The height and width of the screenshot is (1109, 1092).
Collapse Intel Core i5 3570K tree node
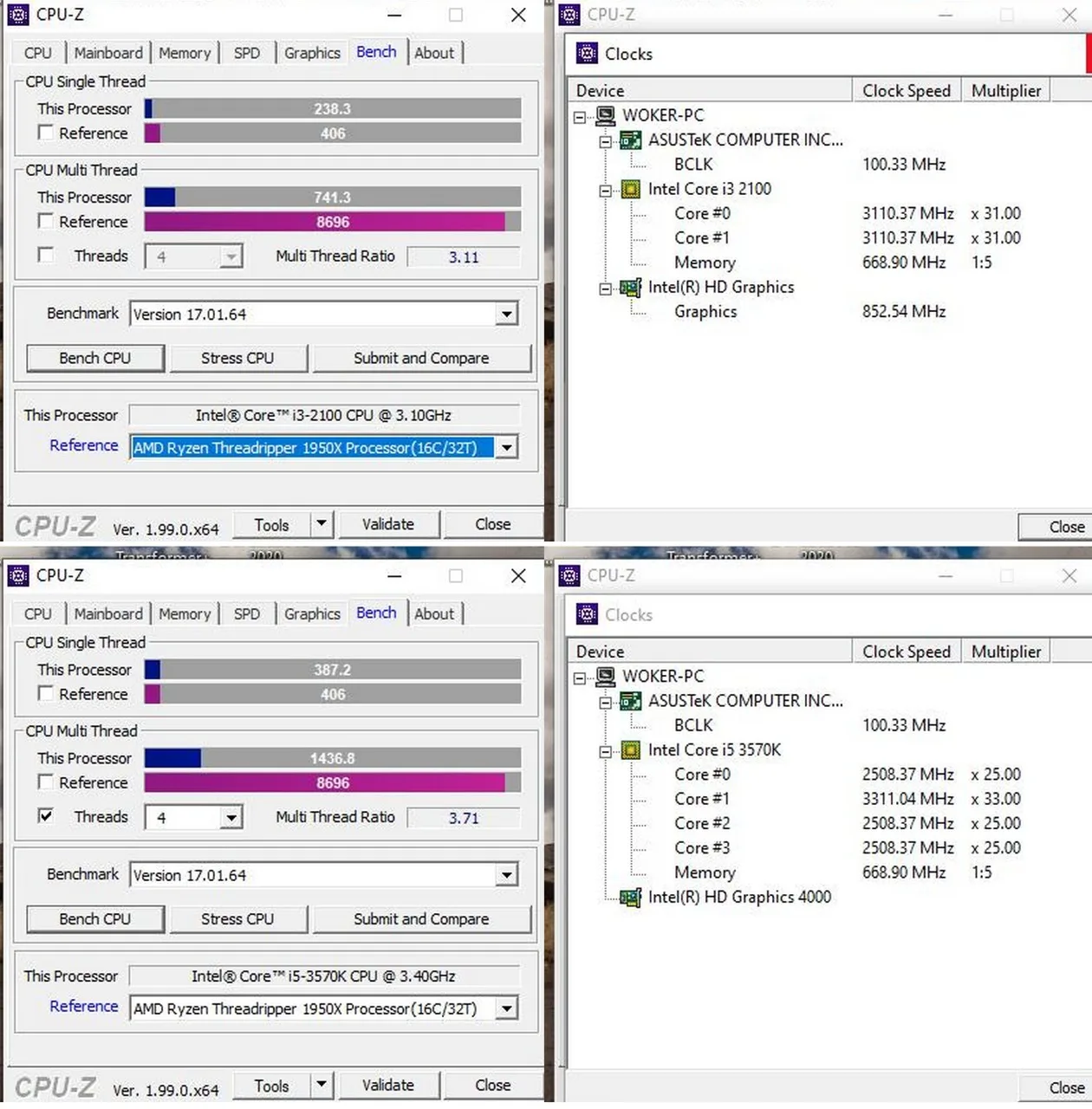(606, 750)
